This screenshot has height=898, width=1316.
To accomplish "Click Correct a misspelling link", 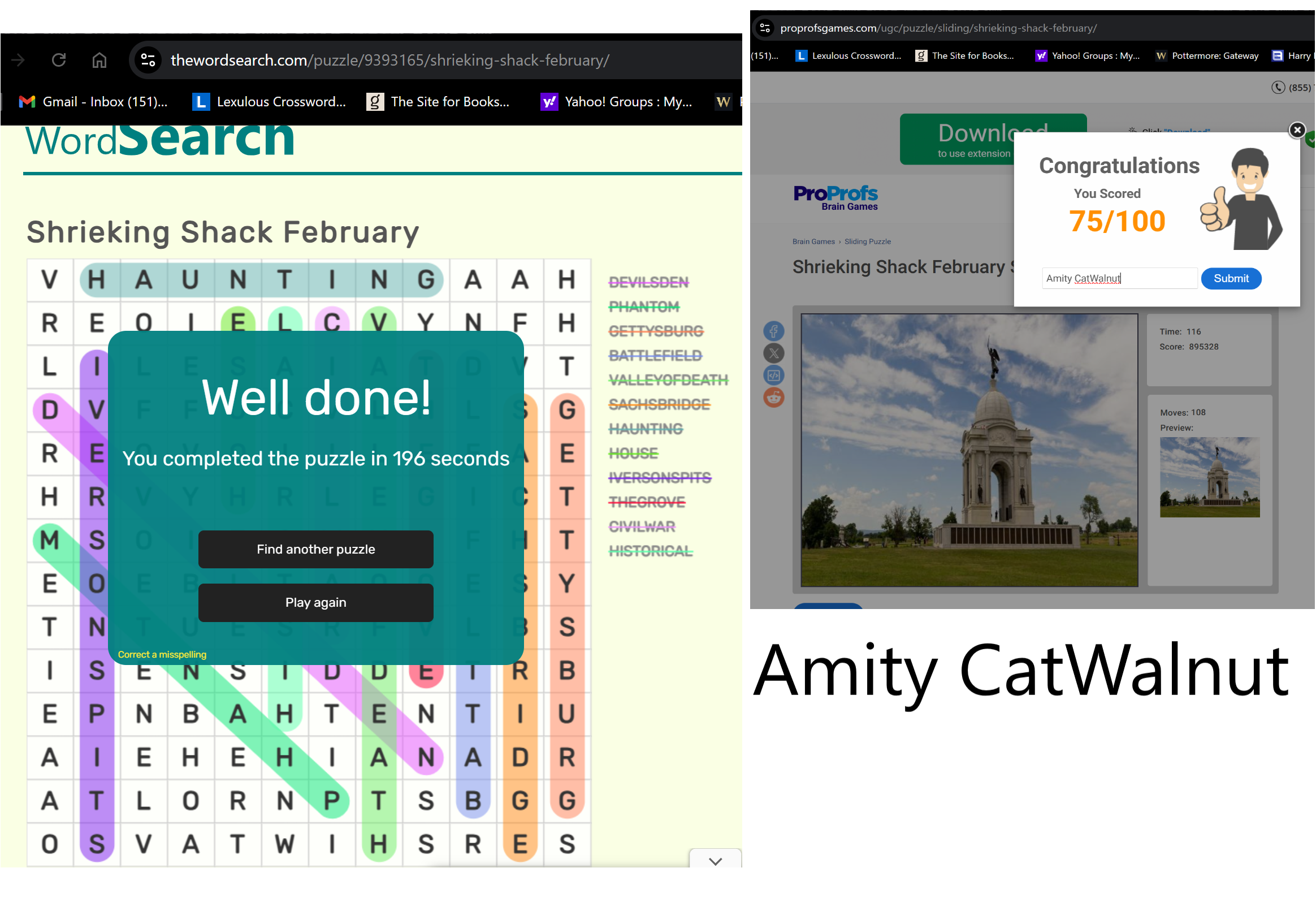I will (x=162, y=654).
